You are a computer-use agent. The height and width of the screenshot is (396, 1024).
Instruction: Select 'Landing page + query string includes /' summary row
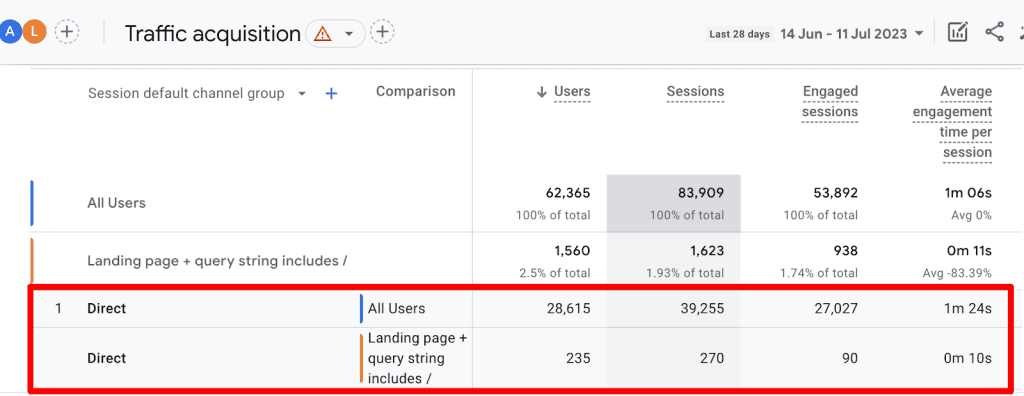coord(217,261)
